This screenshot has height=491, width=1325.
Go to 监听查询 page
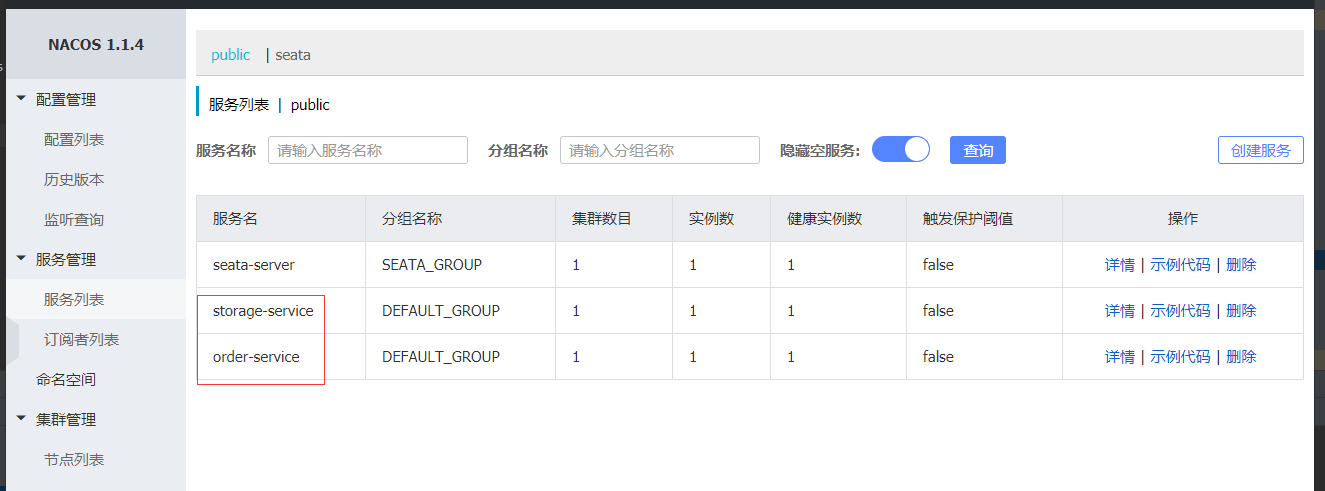point(74,220)
